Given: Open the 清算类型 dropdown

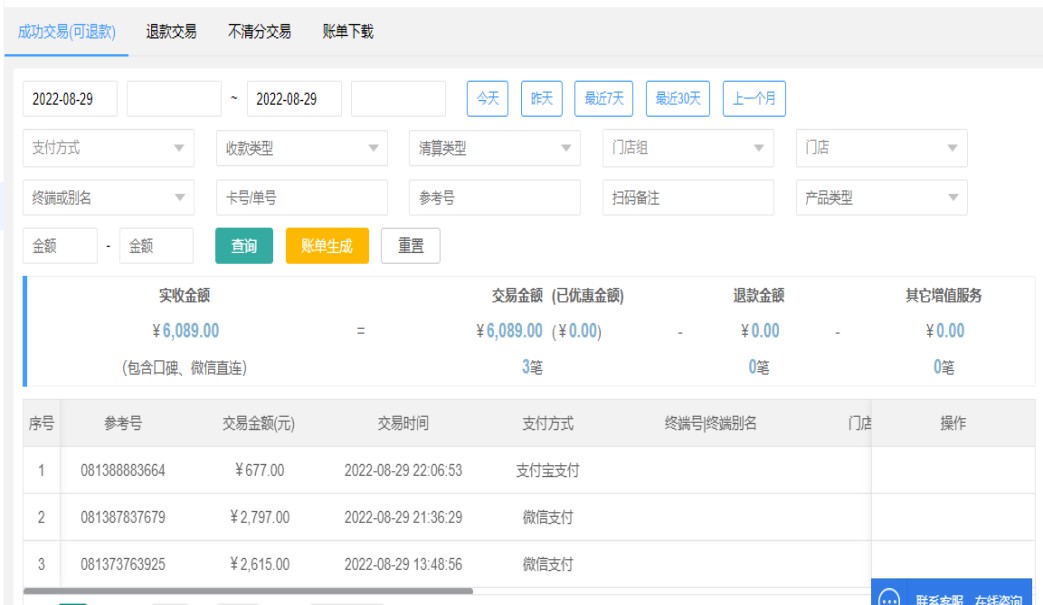Looking at the screenshot, I should click(494, 148).
